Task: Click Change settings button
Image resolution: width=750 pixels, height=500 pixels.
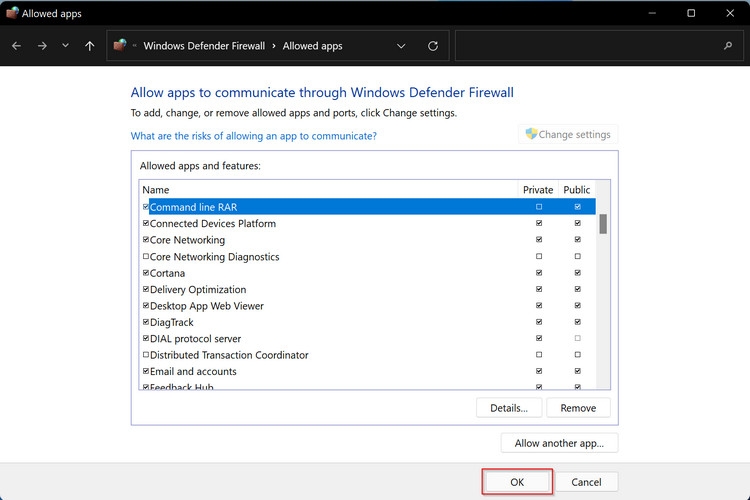Action: [568, 134]
